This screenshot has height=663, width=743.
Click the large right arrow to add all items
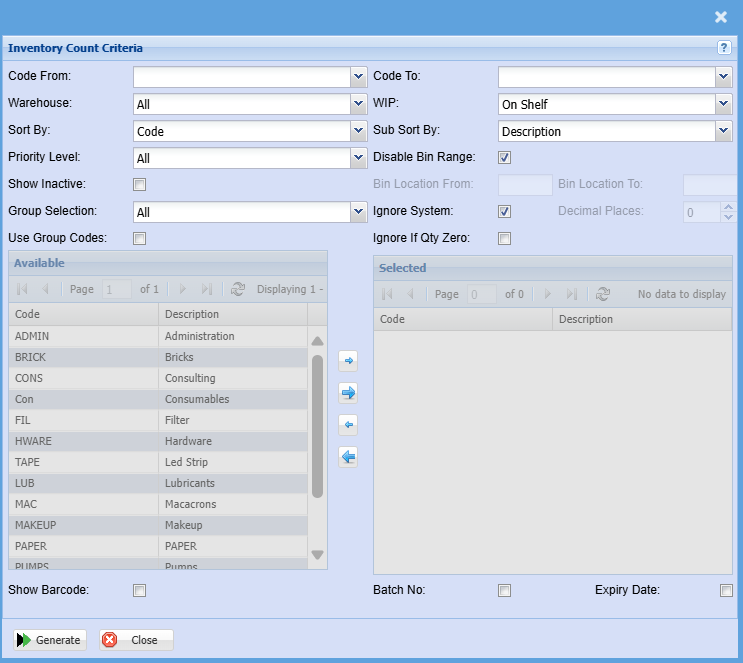(348, 392)
